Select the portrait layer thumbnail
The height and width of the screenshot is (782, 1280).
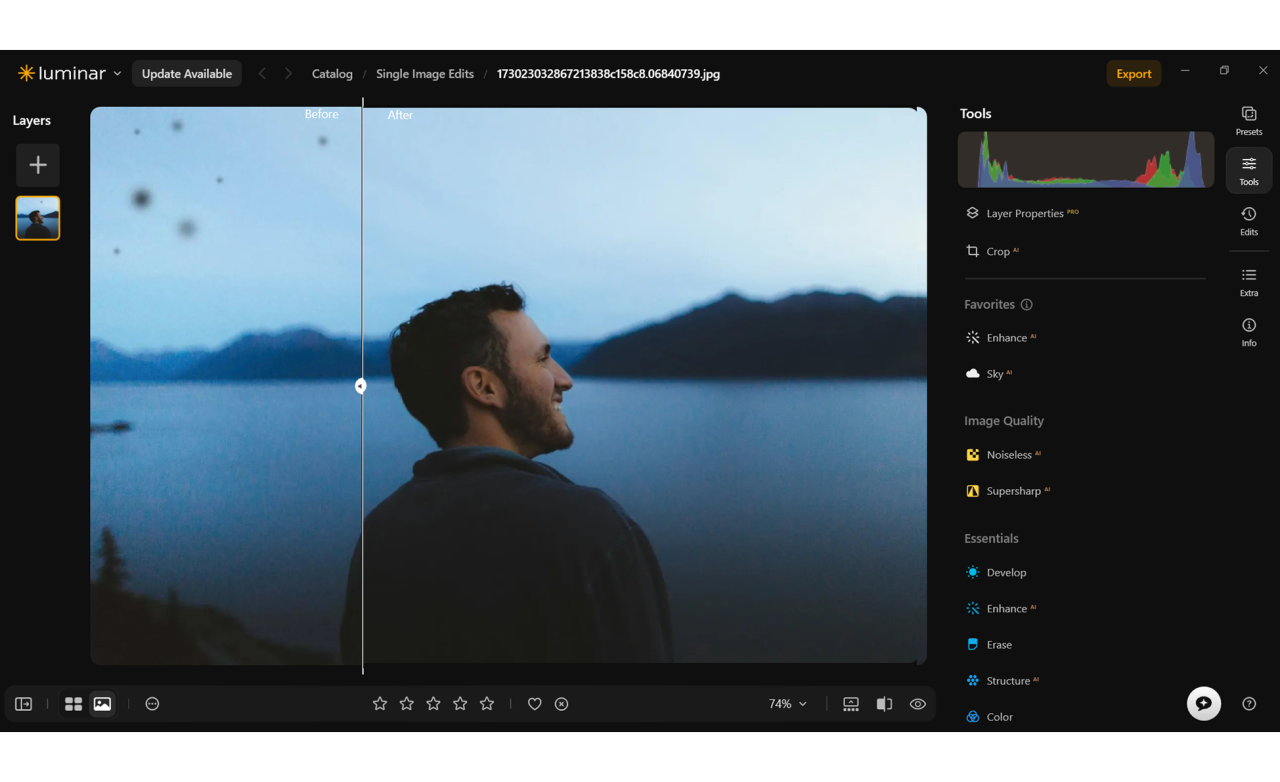(38, 218)
